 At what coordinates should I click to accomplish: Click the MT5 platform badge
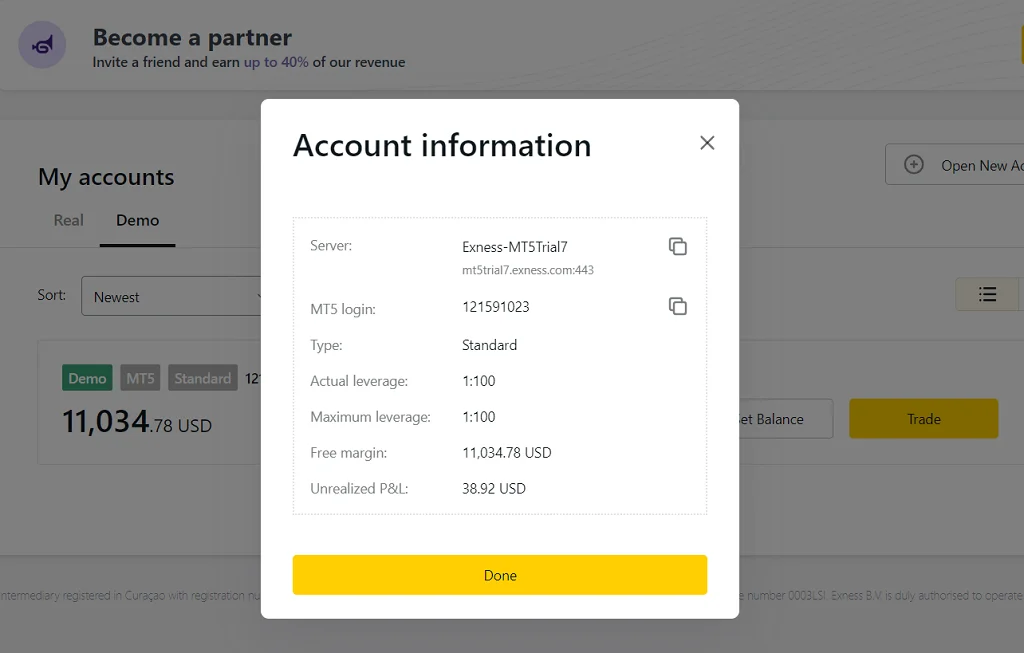(140, 378)
